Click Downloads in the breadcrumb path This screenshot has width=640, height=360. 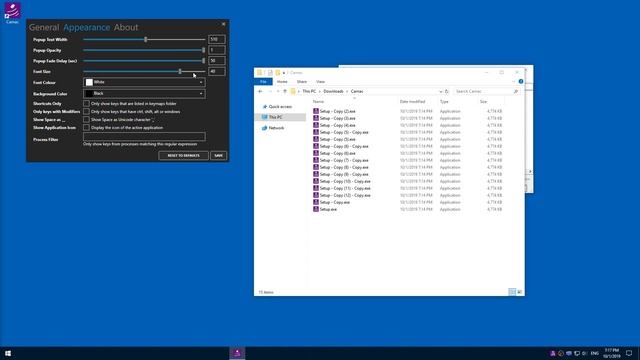pos(333,91)
